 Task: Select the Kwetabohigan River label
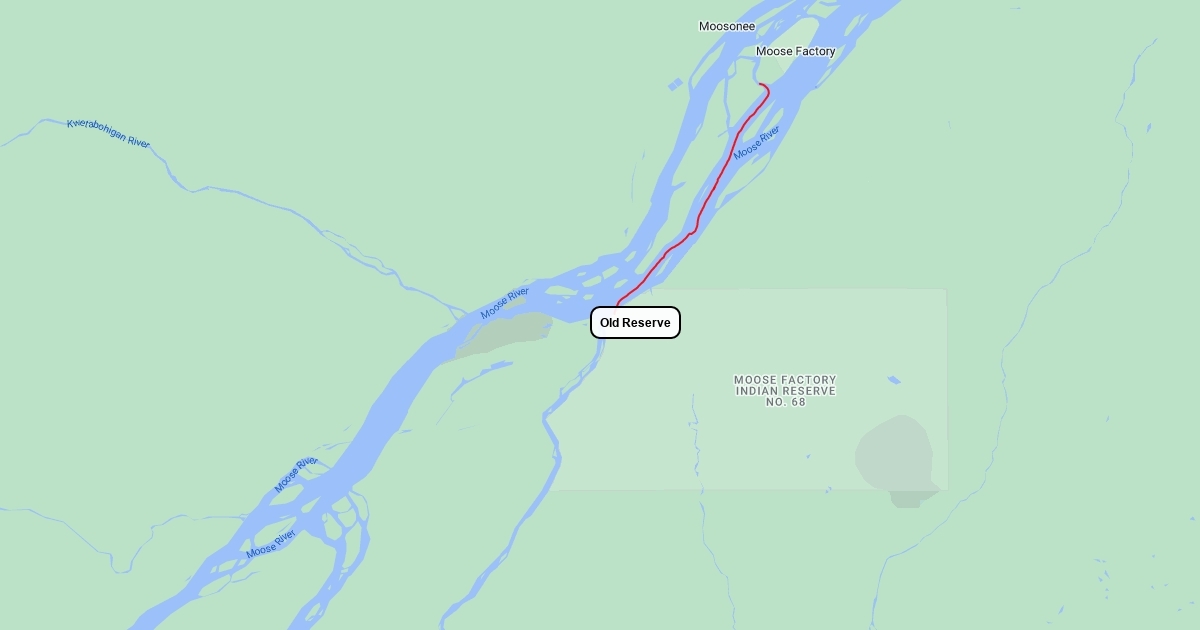pyautogui.click(x=108, y=134)
